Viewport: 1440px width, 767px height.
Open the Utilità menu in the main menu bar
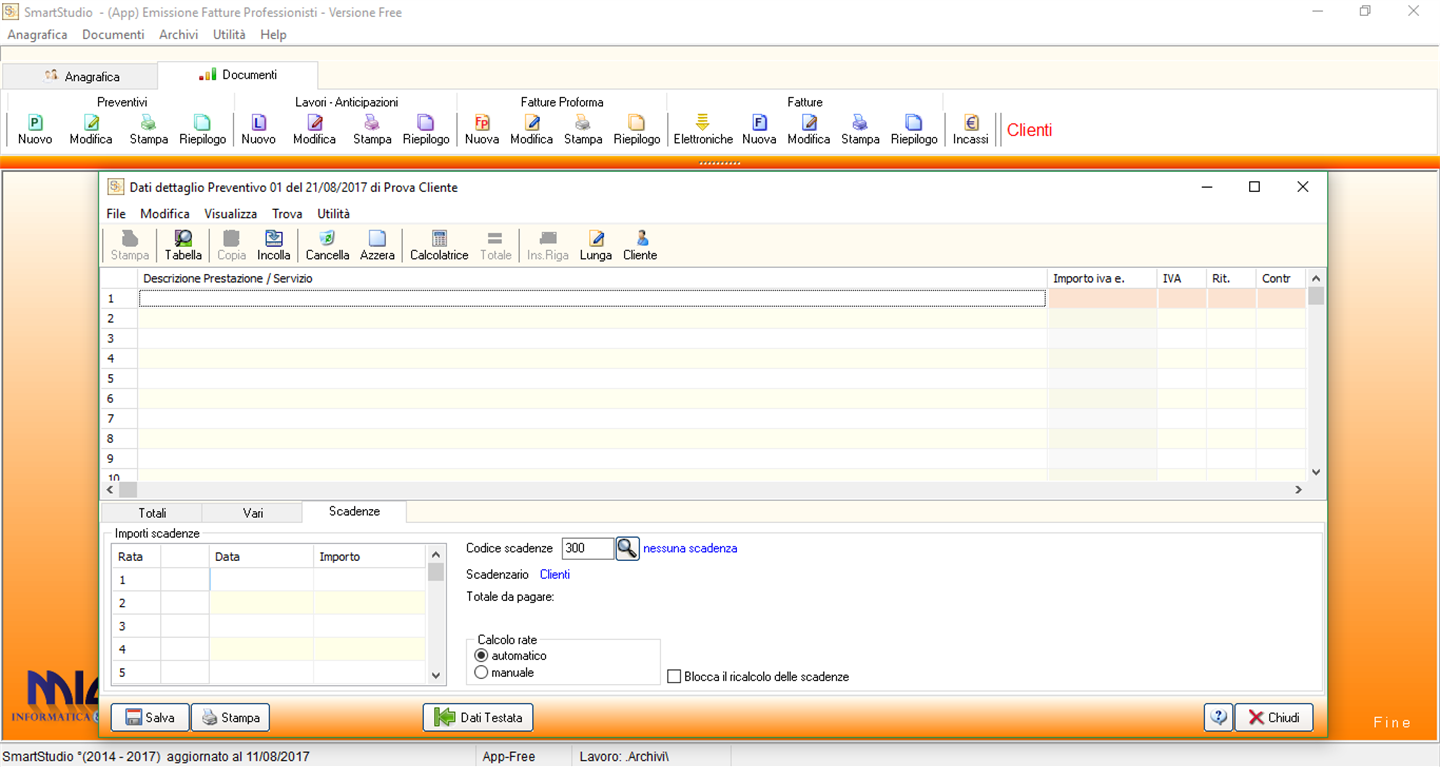229,34
